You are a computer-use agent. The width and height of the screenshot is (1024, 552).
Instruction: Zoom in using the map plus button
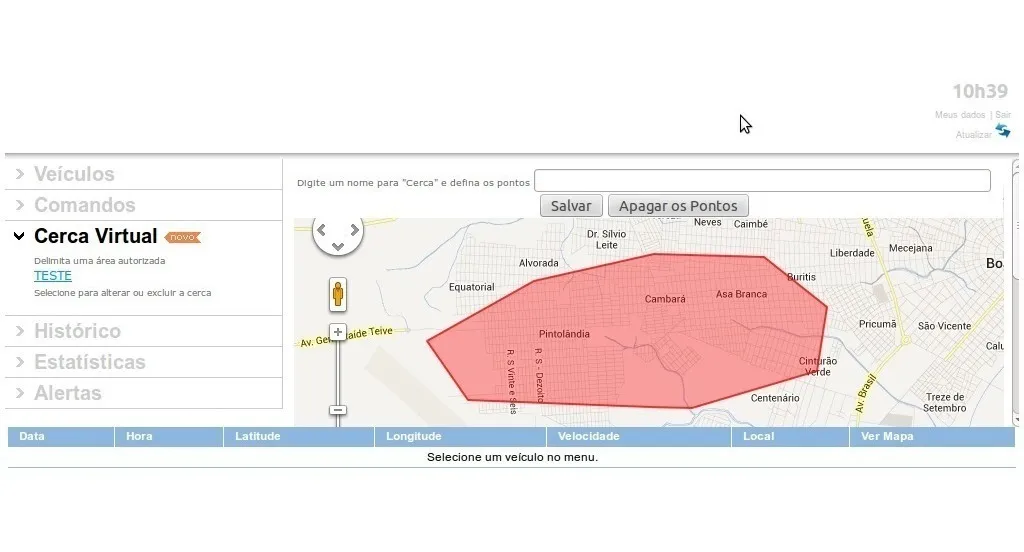338,332
